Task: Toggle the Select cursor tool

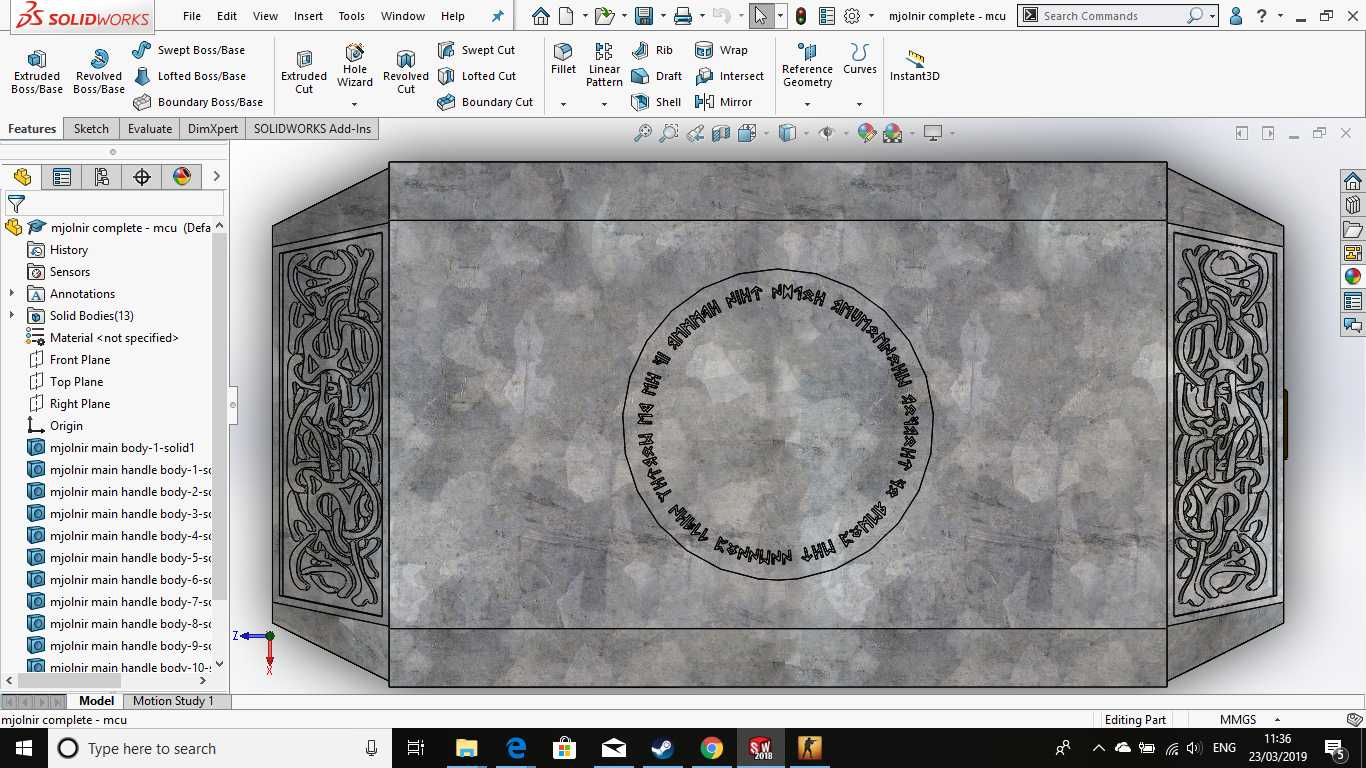Action: (760, 16)
